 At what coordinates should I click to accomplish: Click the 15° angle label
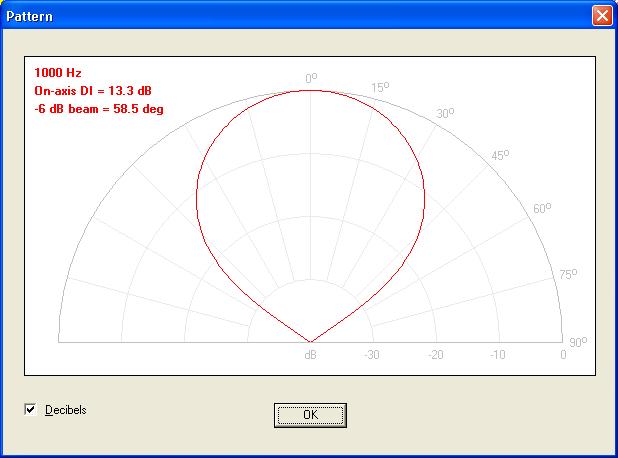[x=380, y=87]
